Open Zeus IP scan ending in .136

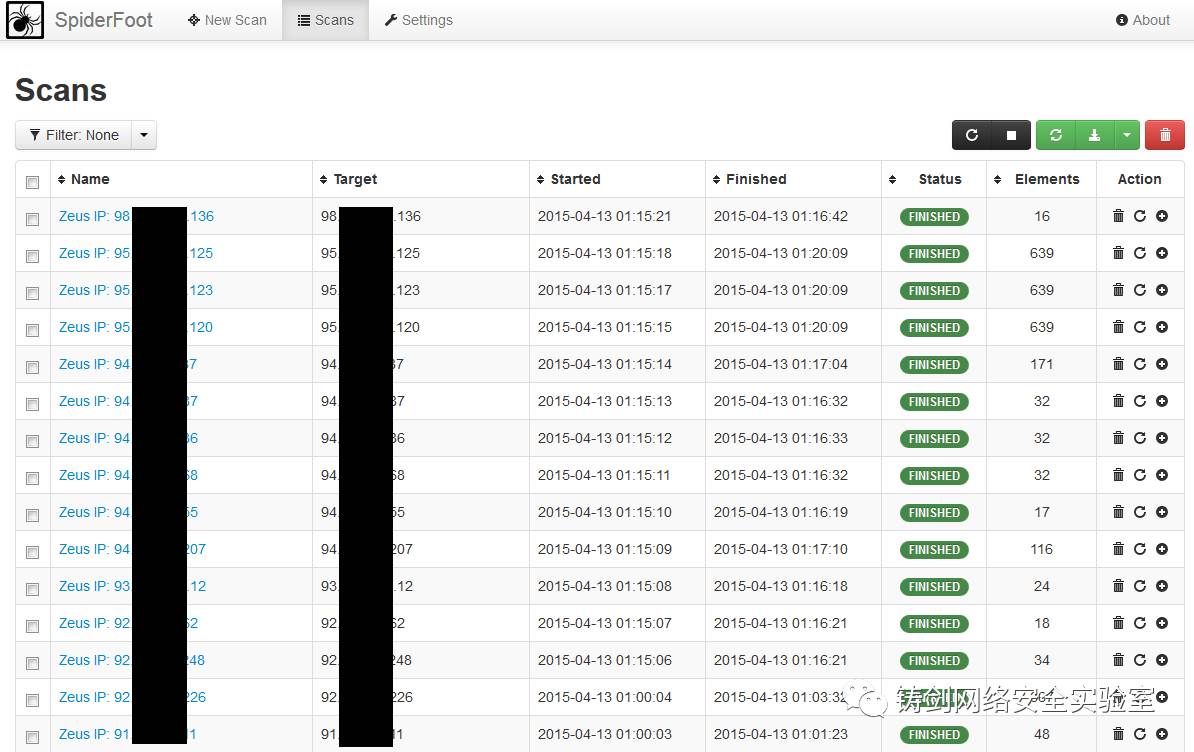(136, 216)
